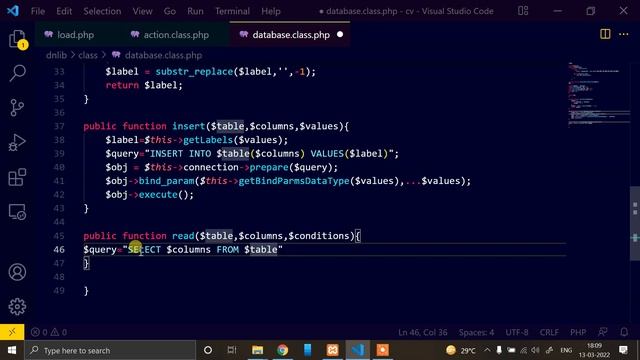The height and width of the screenshot is (360, 640).
Task: Click line number 37 in gutter
Action: [x=59, y=126]
